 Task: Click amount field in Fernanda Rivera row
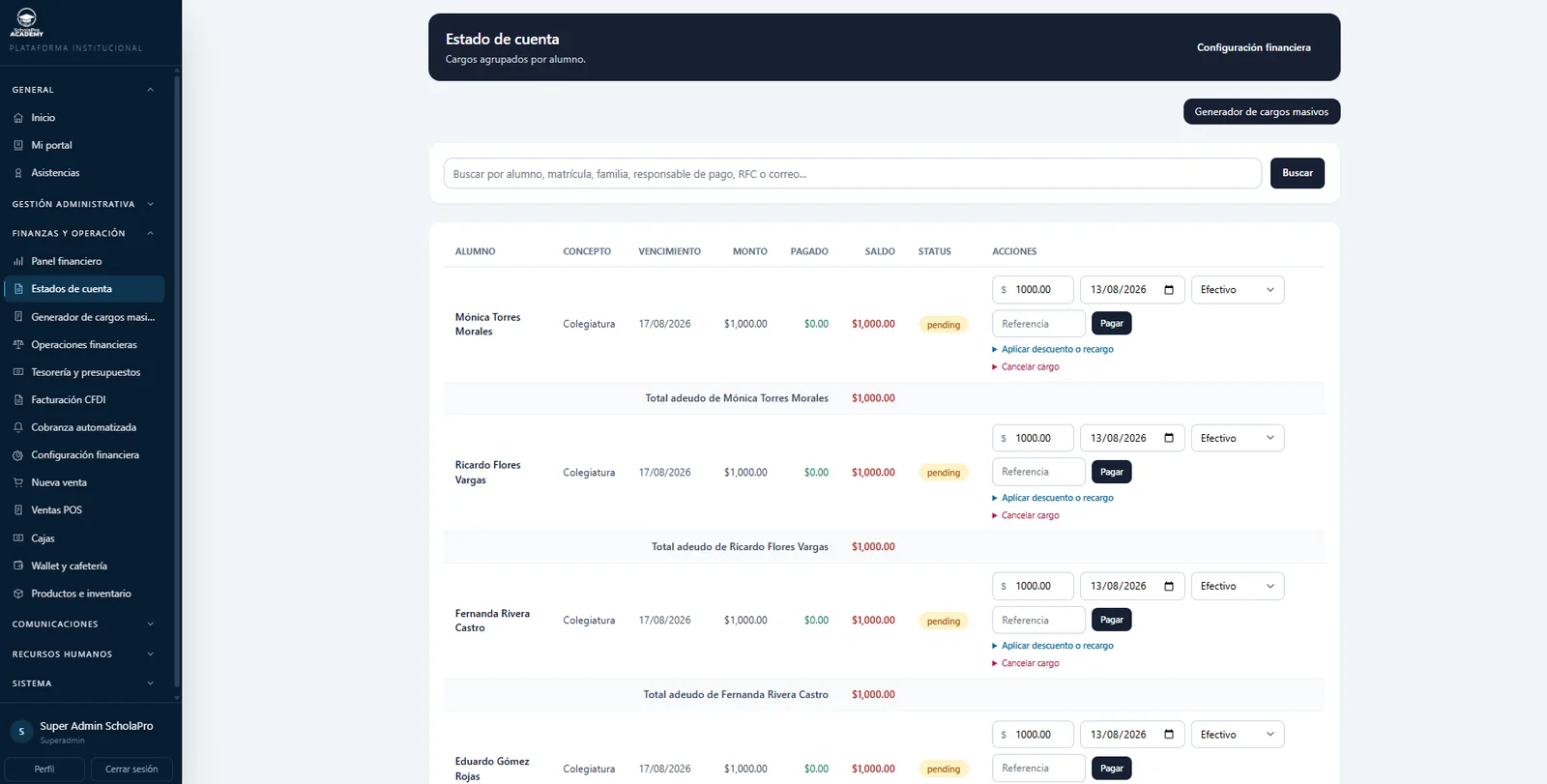tap(1033, 587)
